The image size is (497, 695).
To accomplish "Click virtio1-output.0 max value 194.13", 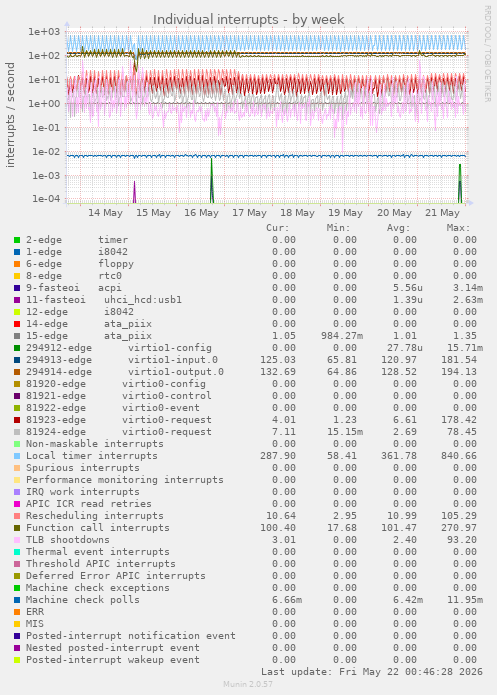I will click(x=459, y=372).
